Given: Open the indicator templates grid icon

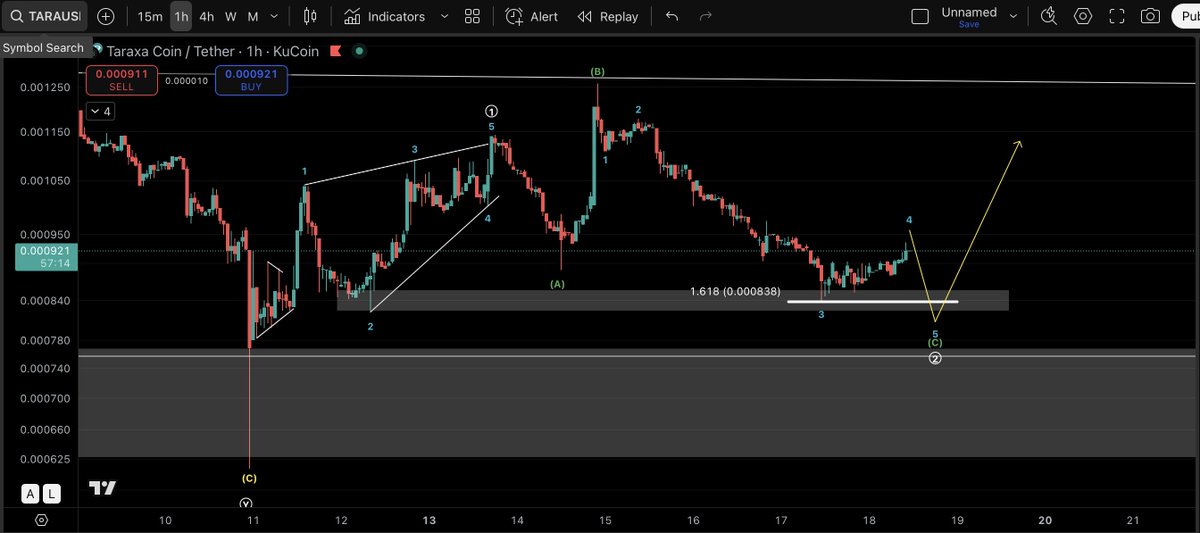Looking at the screenshot, I should 472,16.
